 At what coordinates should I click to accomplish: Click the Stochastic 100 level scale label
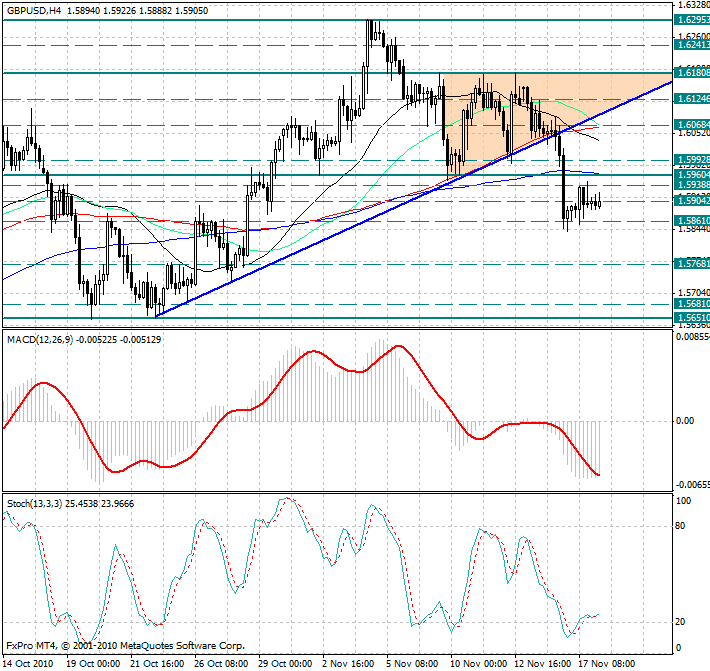click(683, 500)
